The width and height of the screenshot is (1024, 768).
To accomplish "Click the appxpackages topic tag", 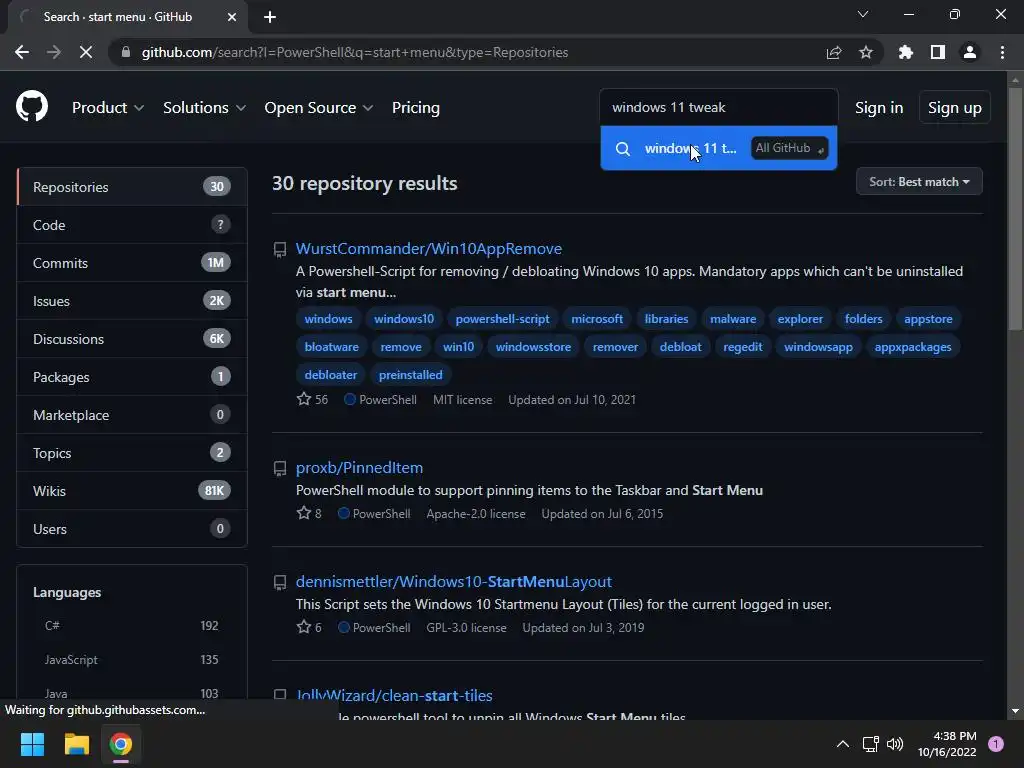I will pyautogui.click(x=913, y=347).
